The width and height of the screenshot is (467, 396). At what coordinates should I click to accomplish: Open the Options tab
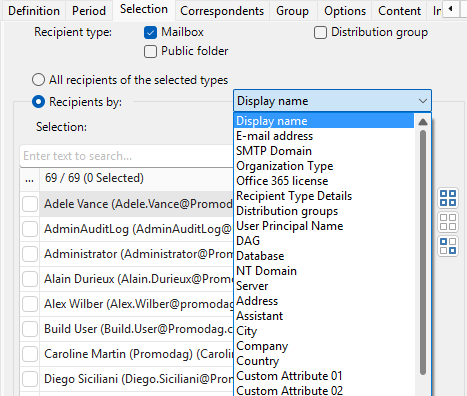point(345,11)
